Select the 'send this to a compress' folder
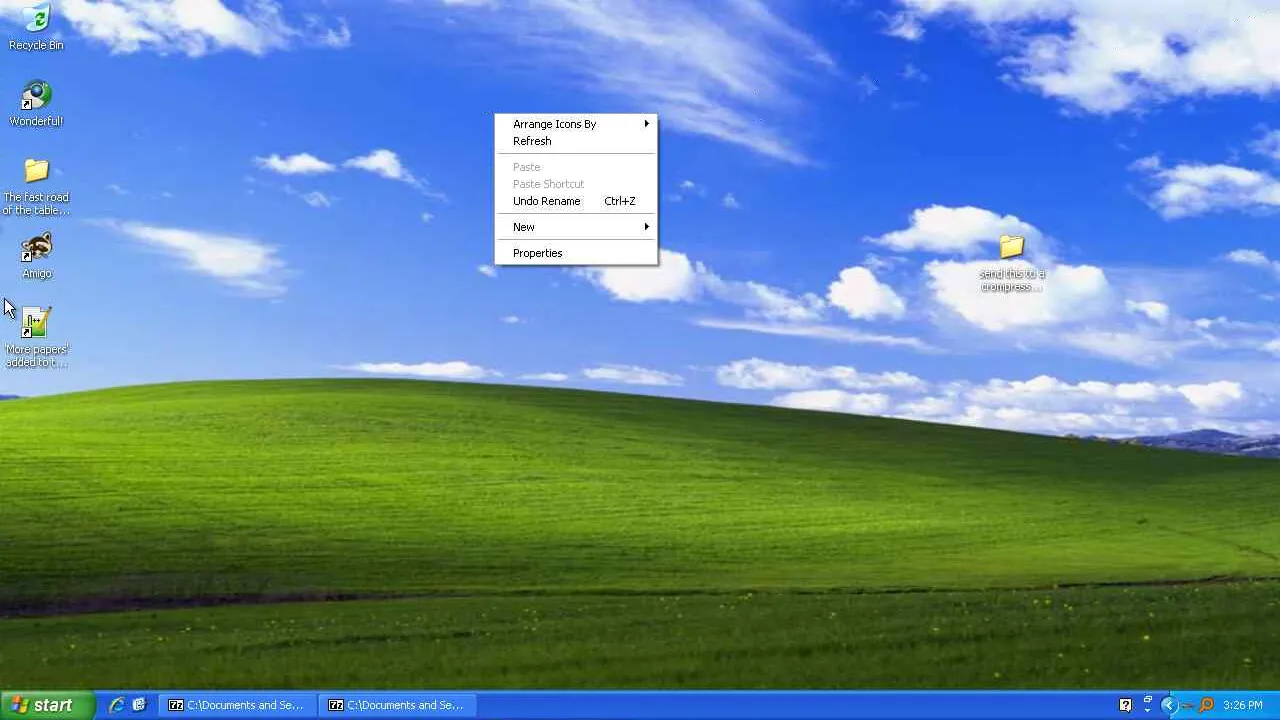Image resolution: width=1280 pixels, height=720 pixels. click(1012, 263)
